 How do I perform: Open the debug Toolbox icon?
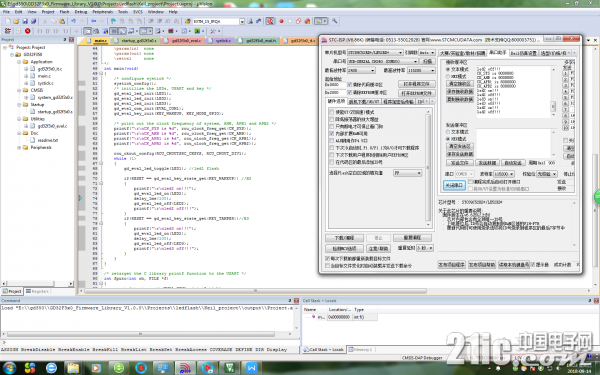point(213,31)
